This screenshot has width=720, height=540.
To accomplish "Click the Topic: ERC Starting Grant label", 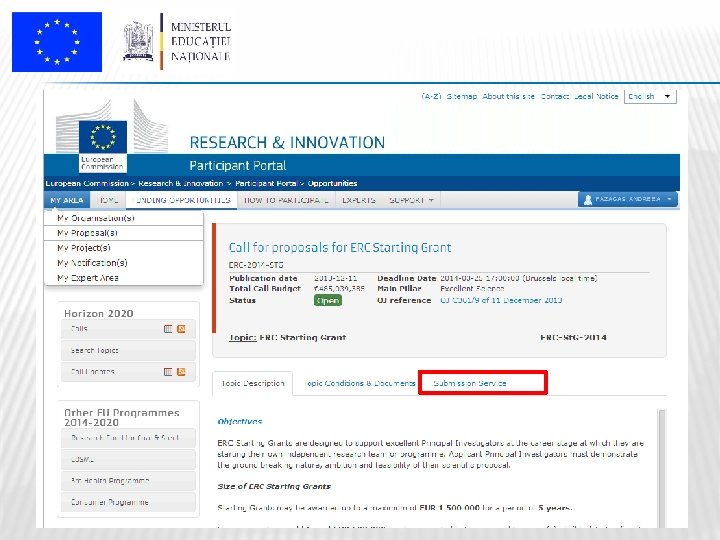I will 287,338.
